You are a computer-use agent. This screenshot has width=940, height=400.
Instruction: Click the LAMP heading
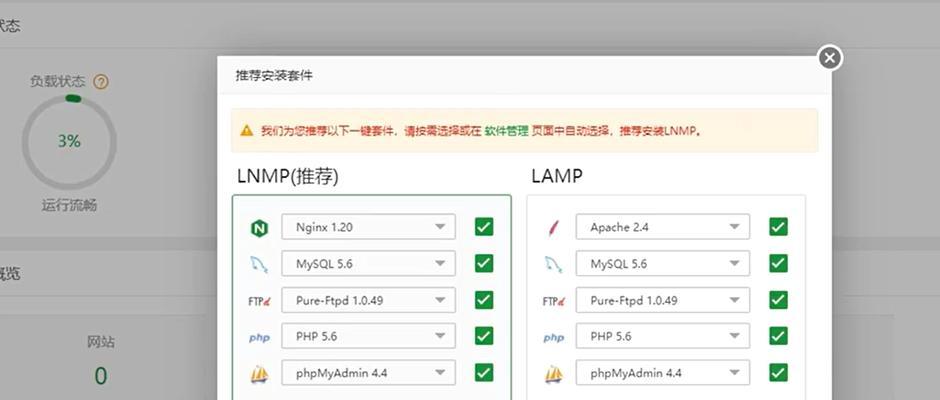tap(557, 176)
